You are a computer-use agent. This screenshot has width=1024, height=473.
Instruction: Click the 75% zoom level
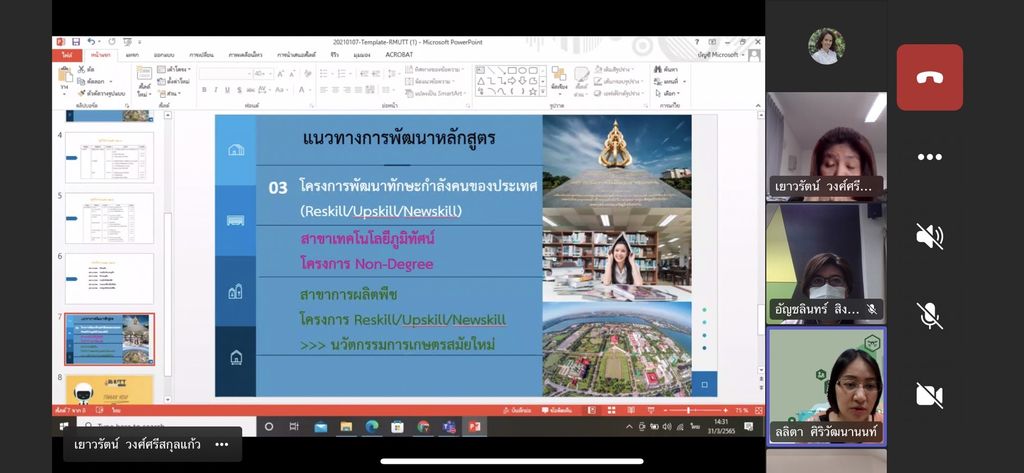tap(742, 410)
